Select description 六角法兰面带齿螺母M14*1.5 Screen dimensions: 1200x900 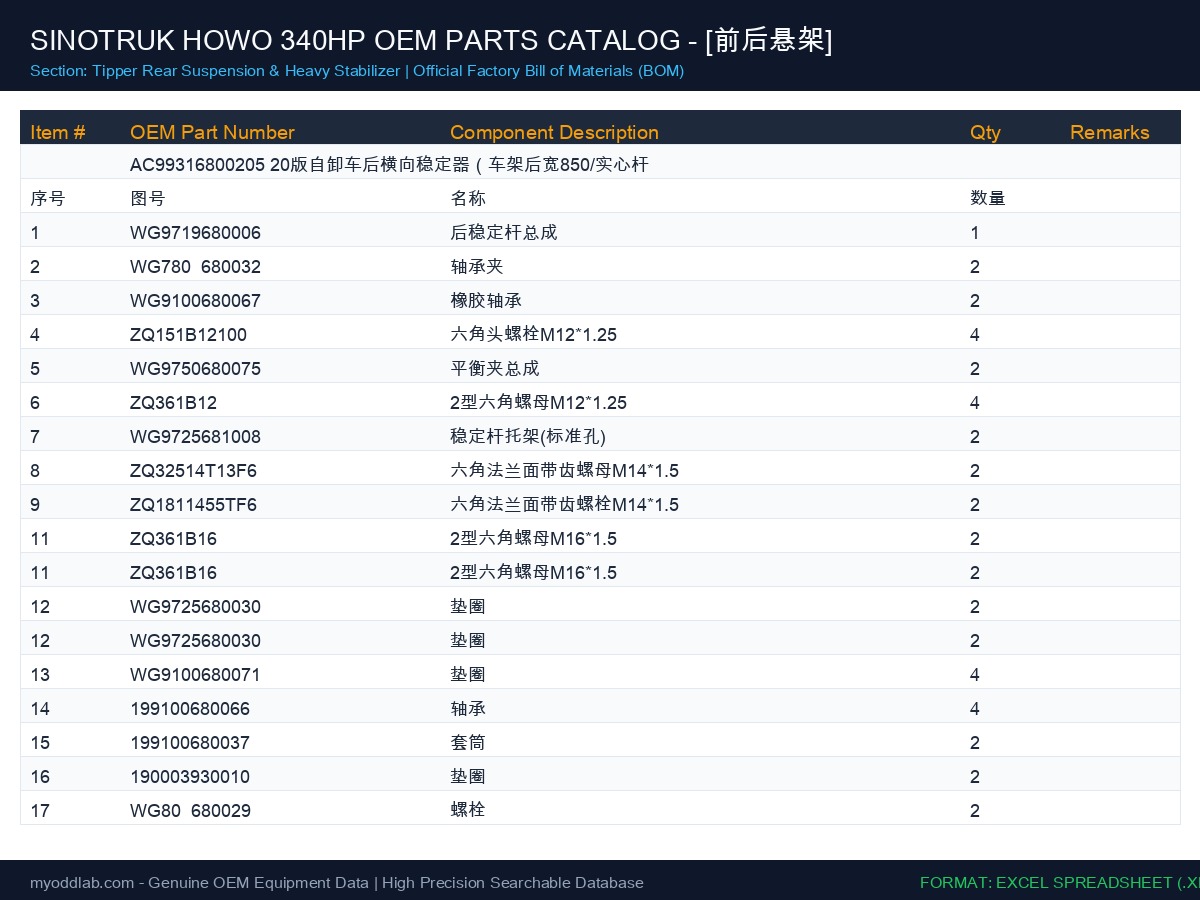point(565,470)
